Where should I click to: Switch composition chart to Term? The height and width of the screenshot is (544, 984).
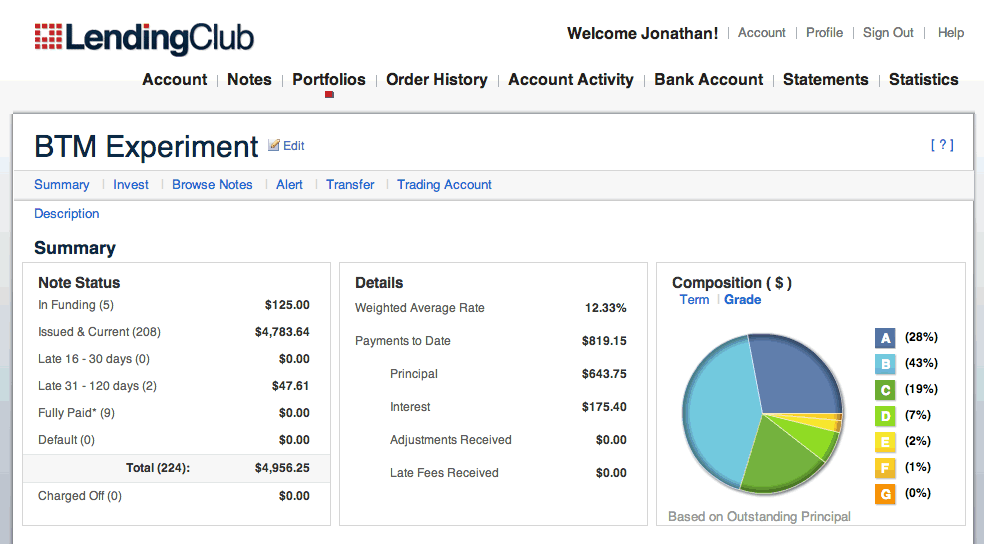[x=694, y=300]
